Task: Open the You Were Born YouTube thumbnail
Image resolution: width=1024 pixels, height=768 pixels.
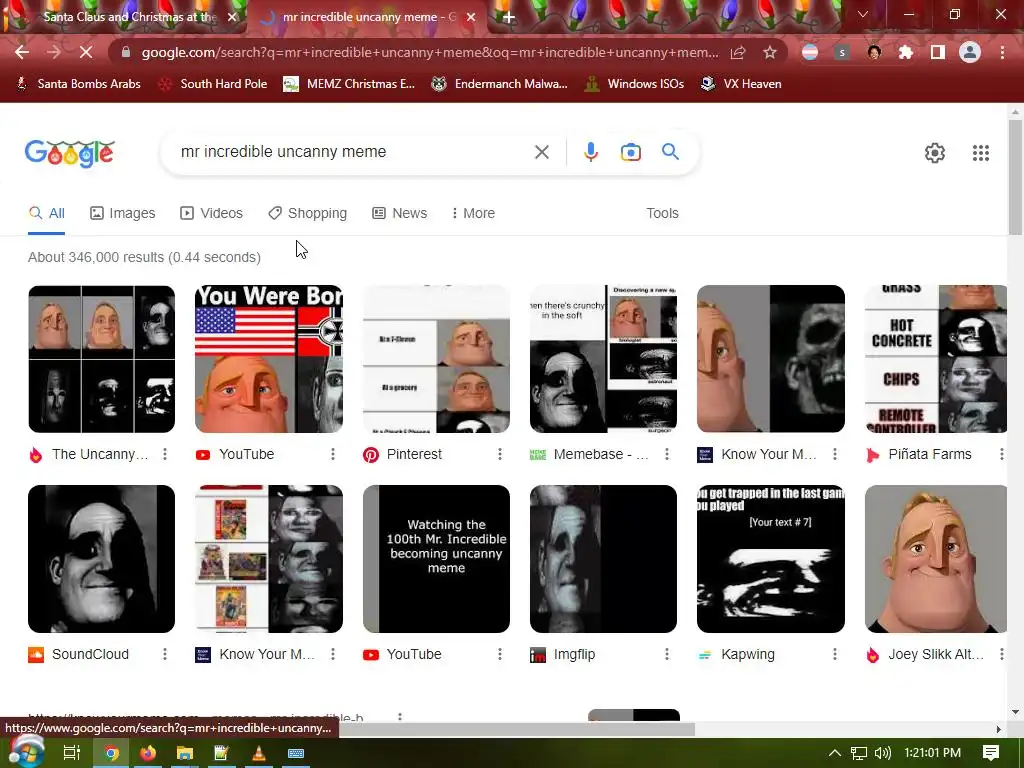Action: click(x=268, y=359)
